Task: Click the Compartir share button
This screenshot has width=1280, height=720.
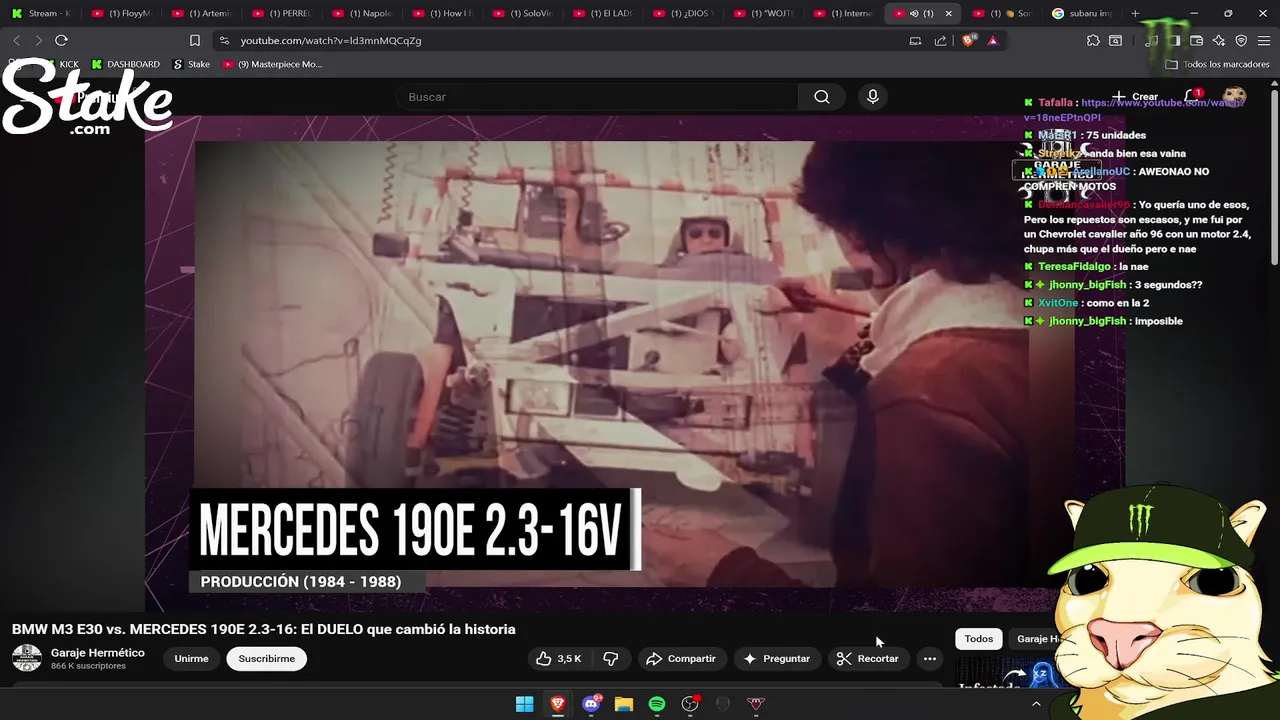Action: coord(681,659)
